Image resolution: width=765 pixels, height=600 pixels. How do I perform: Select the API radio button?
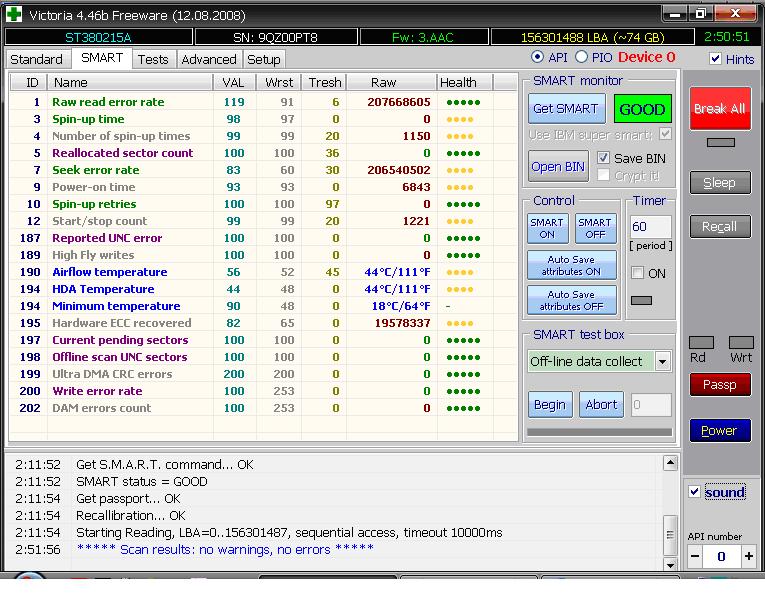[537, 57]
